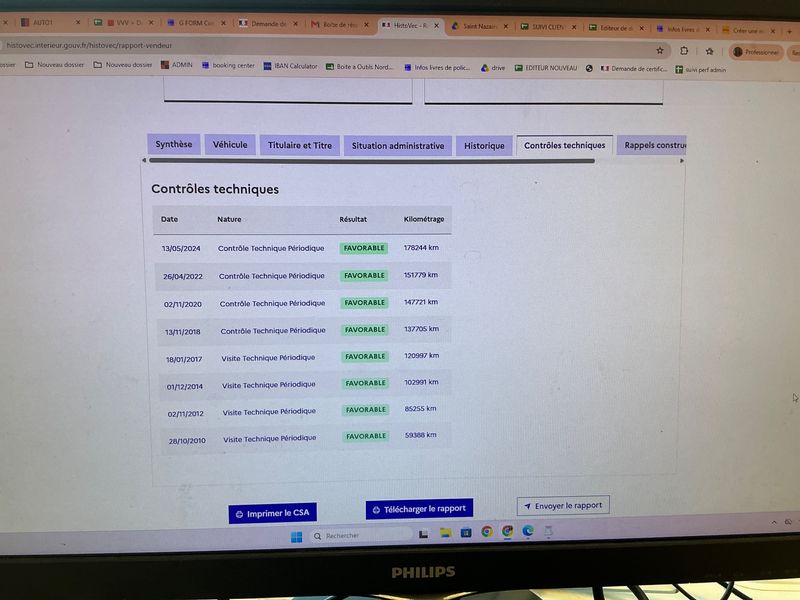Click the 137705 km mileage cell

(x=421, y=329)
